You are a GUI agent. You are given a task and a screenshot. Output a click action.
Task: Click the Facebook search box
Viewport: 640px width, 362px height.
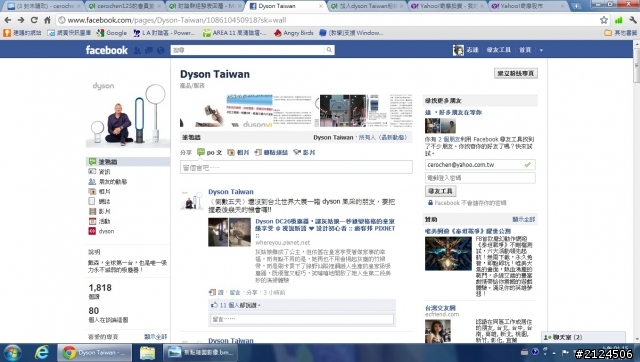(x=248, y=50)
